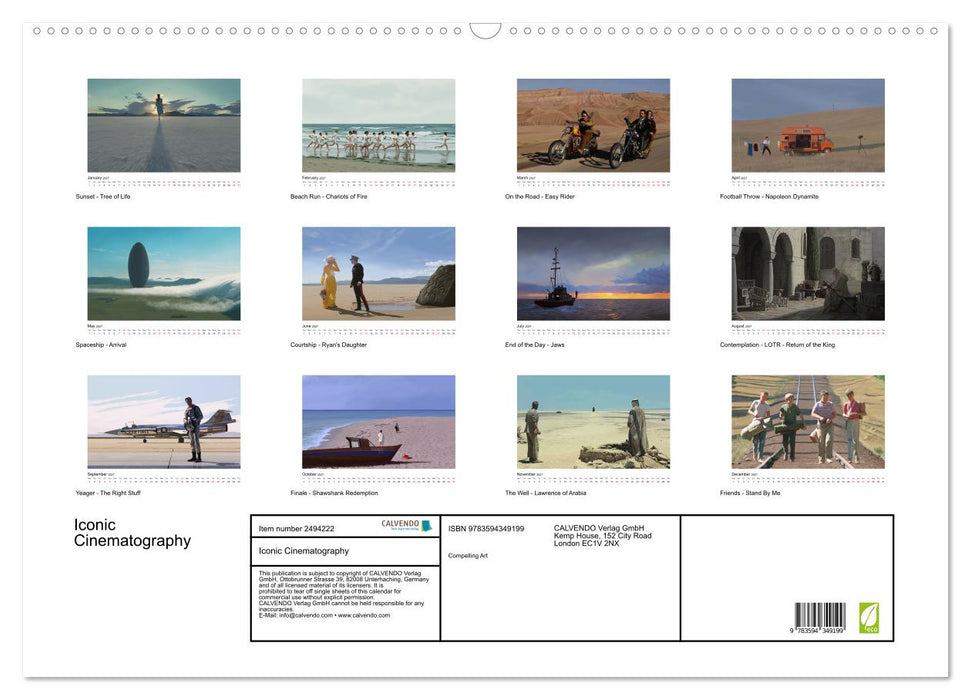Click the End of the Day - Jaws picture
Image resolution: width=971 pixels, height=700 pixels.
[593, 273]
